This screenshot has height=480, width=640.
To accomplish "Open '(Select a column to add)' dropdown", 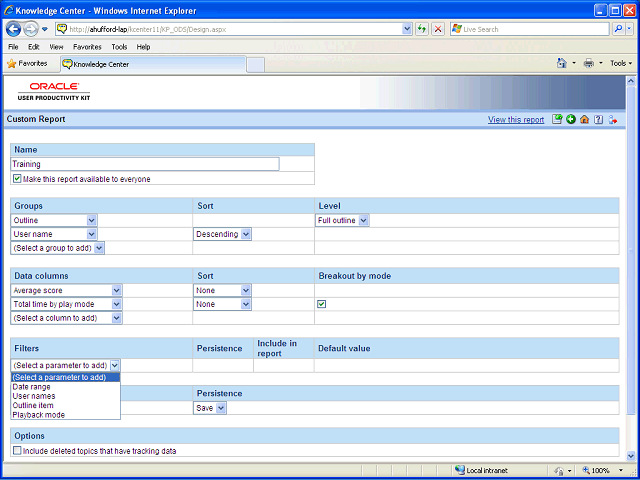I will (x=67, y=318).
